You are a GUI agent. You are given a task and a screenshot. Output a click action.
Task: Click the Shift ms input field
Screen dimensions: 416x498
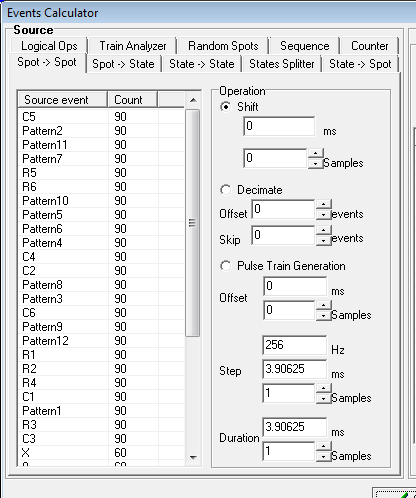click(x=279, y=126)
